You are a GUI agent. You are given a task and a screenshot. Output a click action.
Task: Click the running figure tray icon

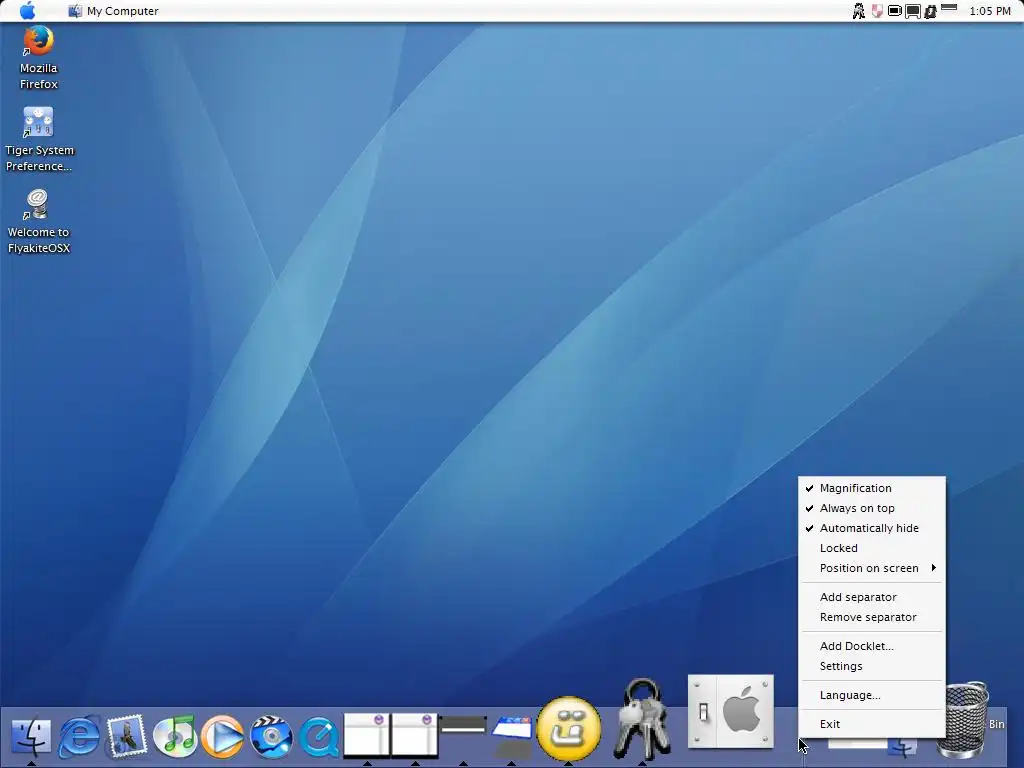[x=859, y=10]
